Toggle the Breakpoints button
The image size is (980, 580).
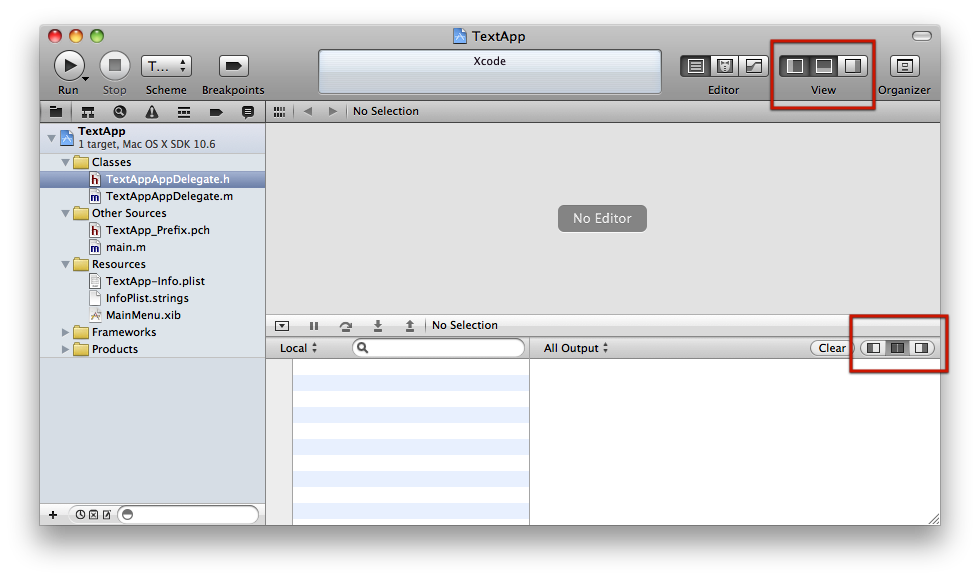pyautogui.click(x=233, y=66)
